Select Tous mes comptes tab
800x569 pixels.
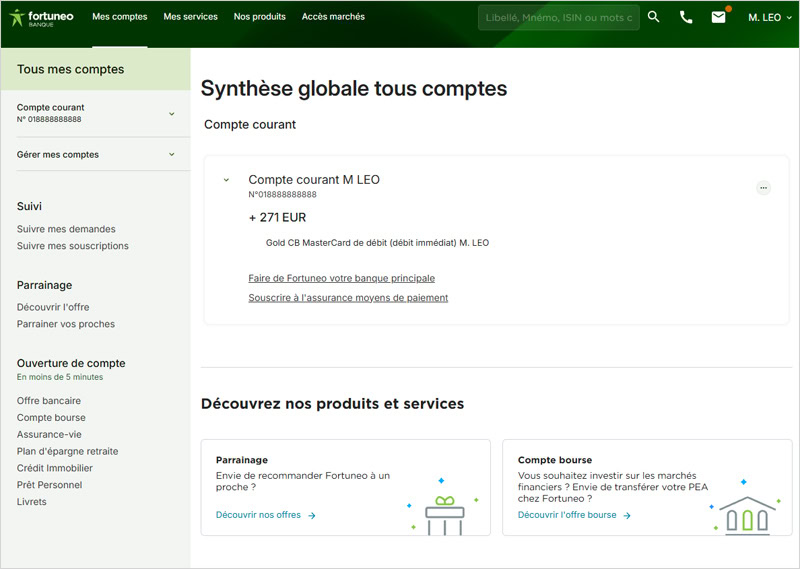(x=95, y=69)
